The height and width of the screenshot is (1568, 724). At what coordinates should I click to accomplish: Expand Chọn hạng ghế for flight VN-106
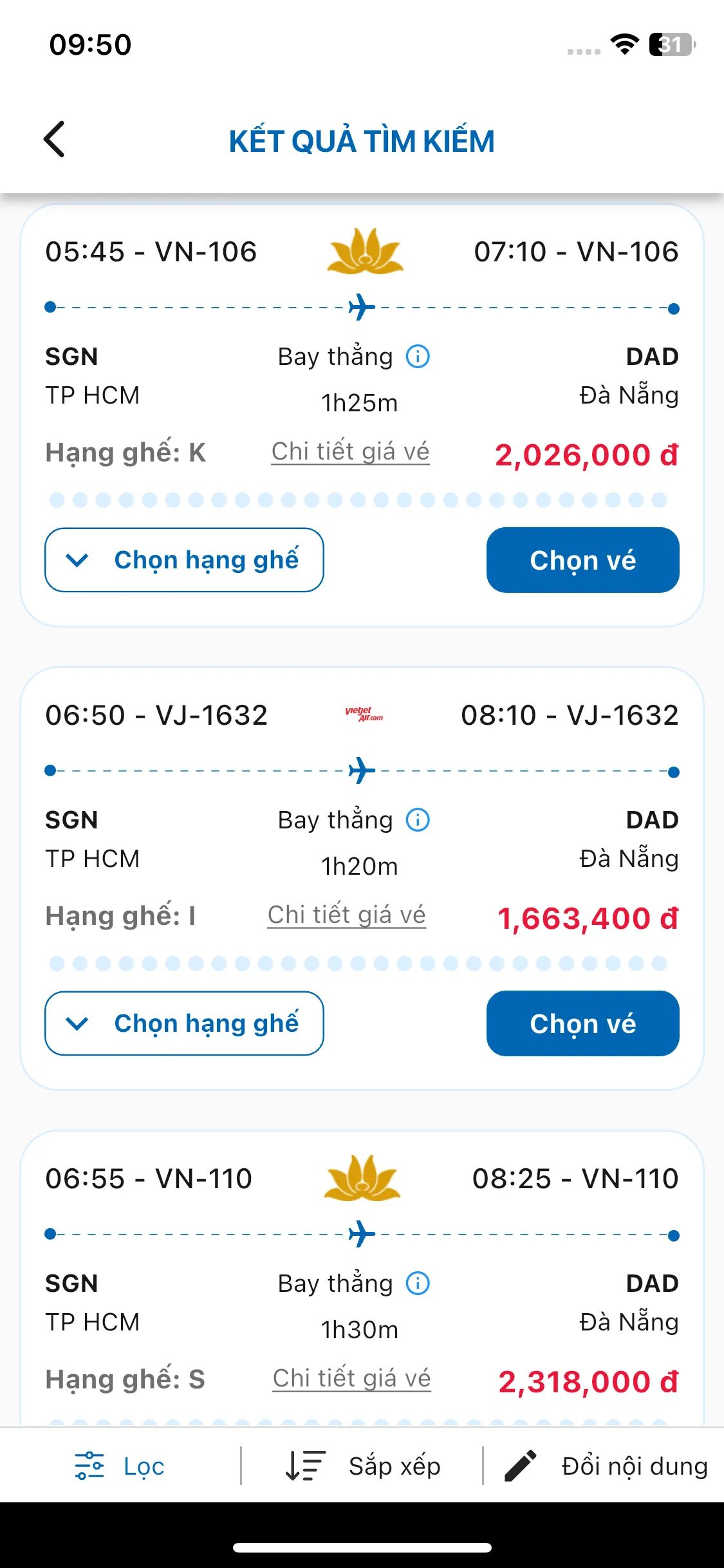[x=184, y=560]
